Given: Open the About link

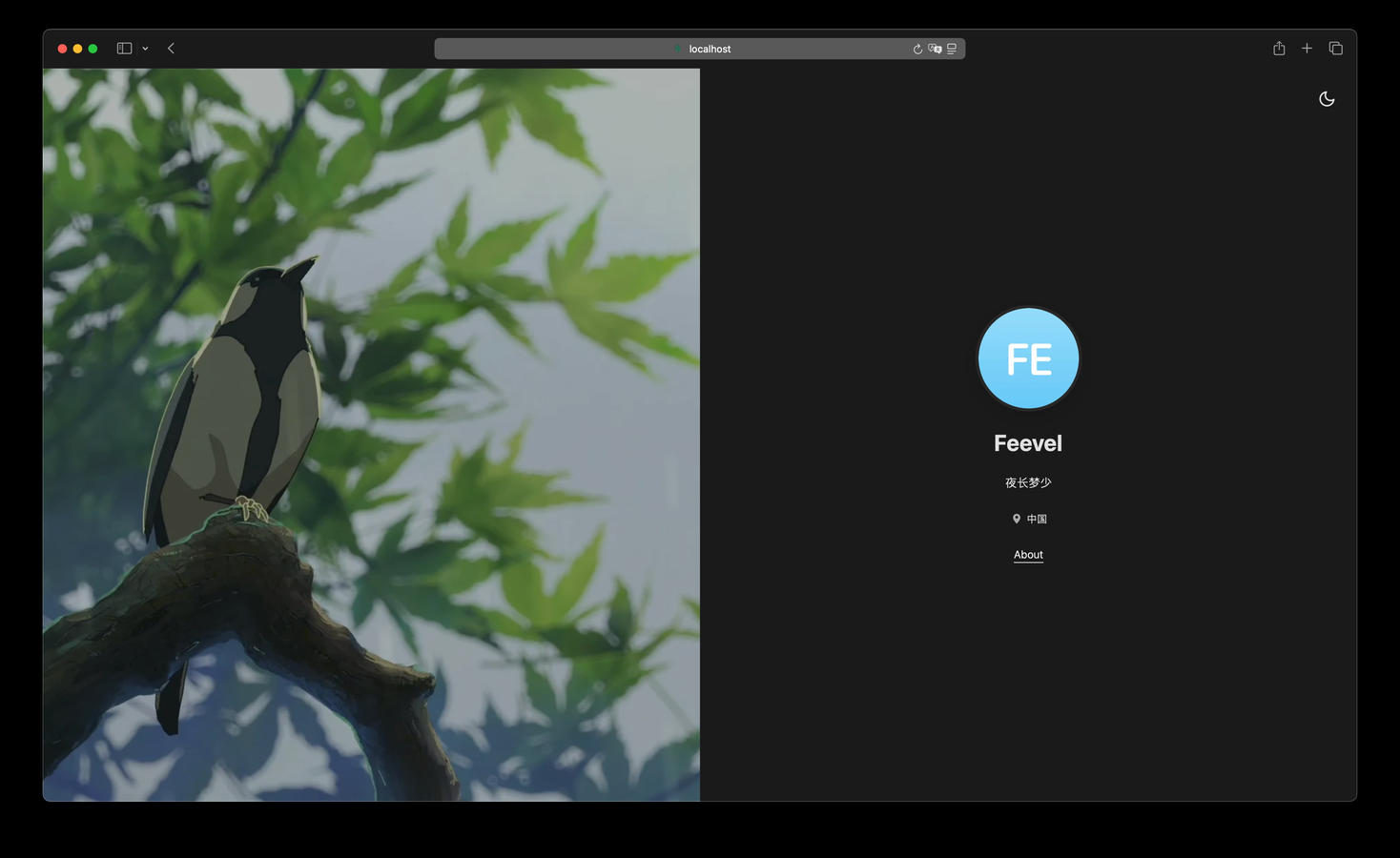Looking at the screenshot, I should click(x=1028, y=555).
